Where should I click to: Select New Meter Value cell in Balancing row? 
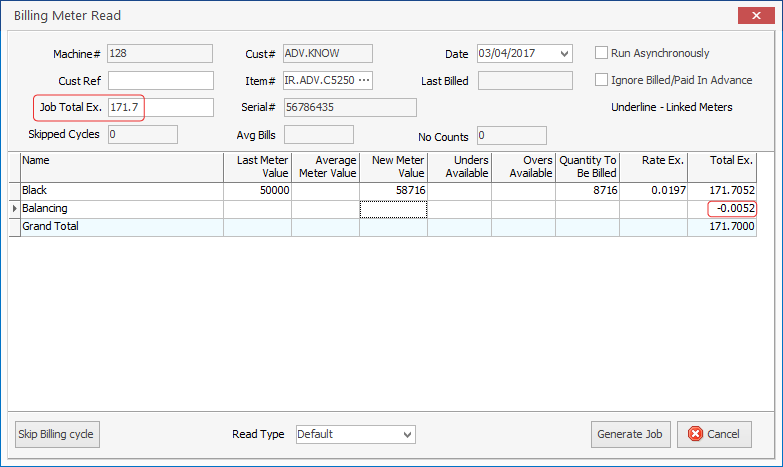coord(393,209)
